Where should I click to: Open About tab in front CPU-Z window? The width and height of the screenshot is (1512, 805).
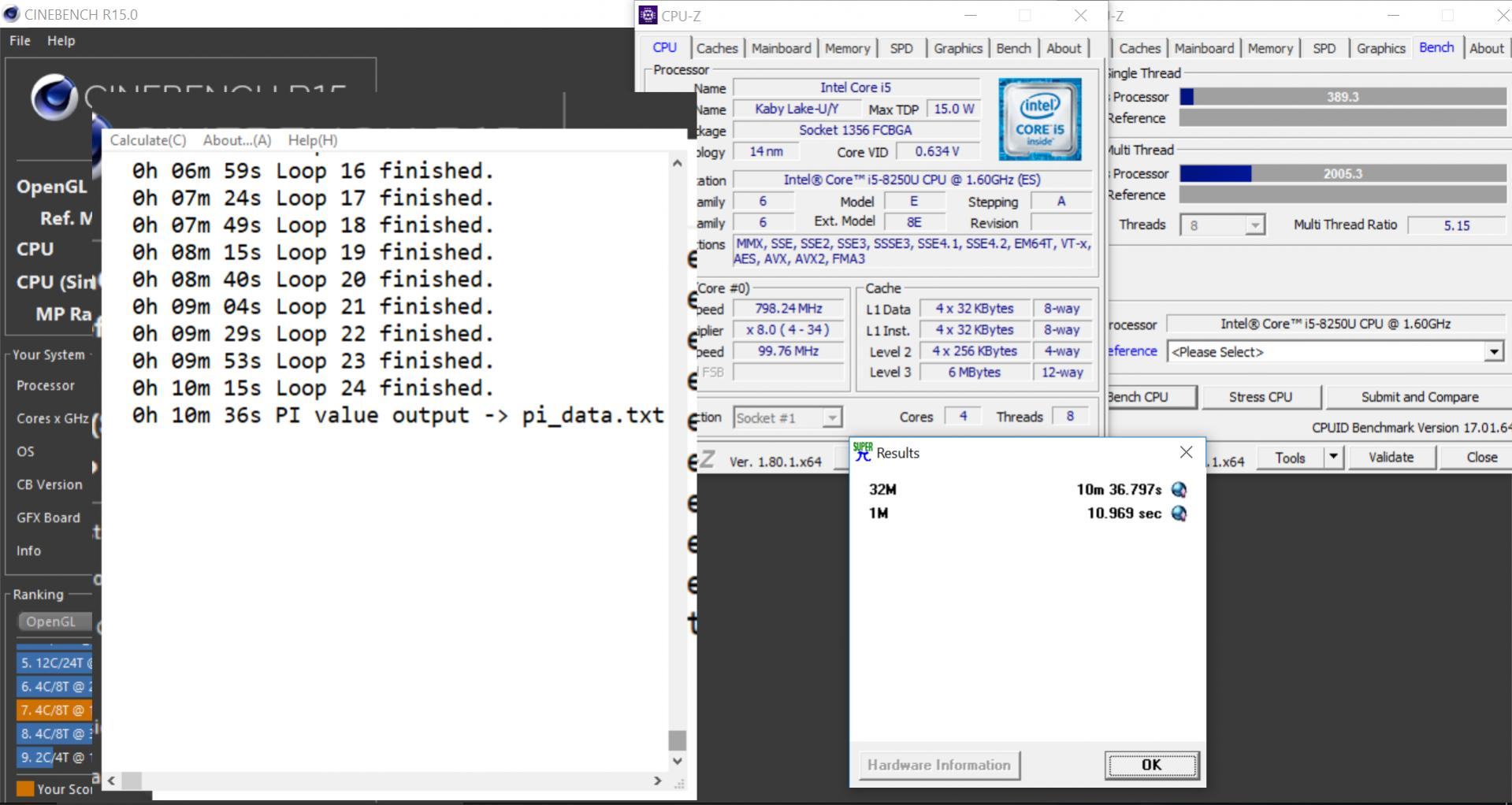coord(1064,48)
